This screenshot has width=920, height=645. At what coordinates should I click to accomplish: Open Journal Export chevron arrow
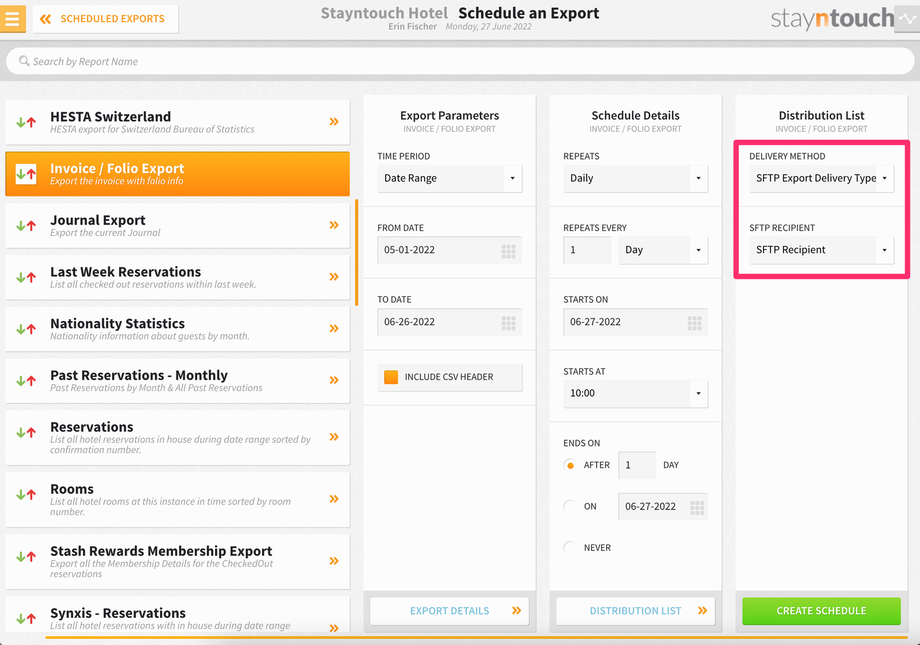[334, 225]
